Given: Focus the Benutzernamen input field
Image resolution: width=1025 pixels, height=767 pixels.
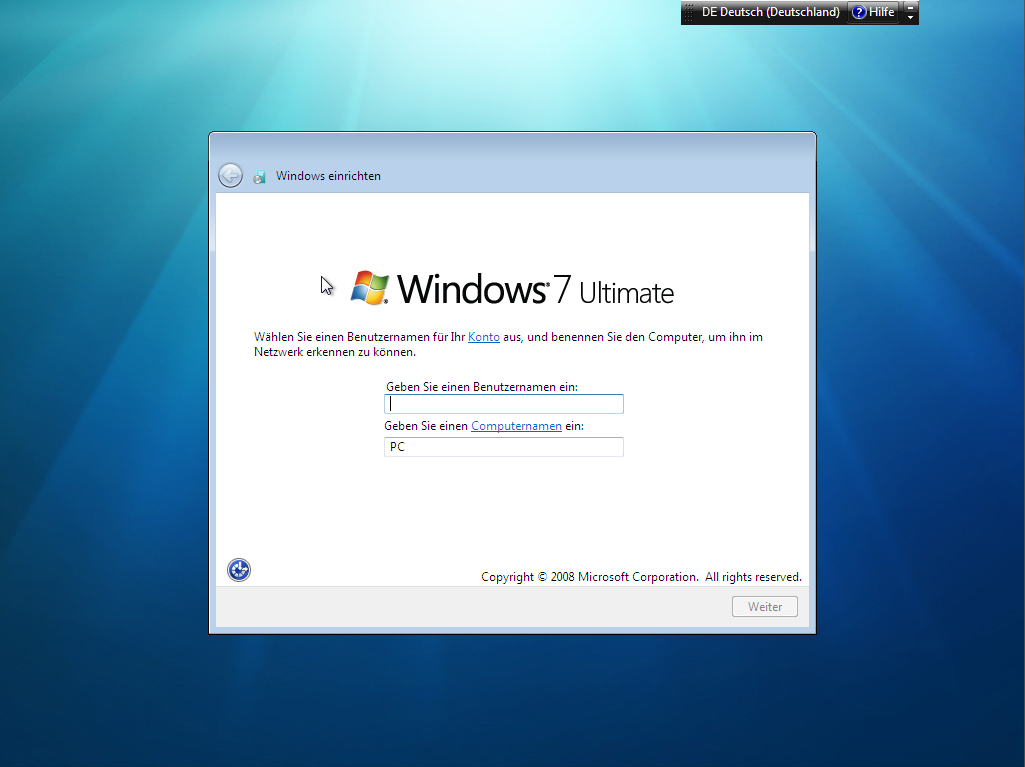Looking at the screenshot, I should point(503,403).
